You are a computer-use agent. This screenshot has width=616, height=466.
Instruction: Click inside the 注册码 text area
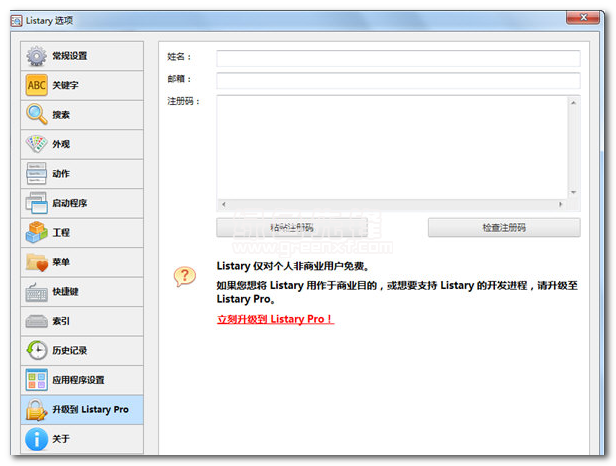pos(392,147)
